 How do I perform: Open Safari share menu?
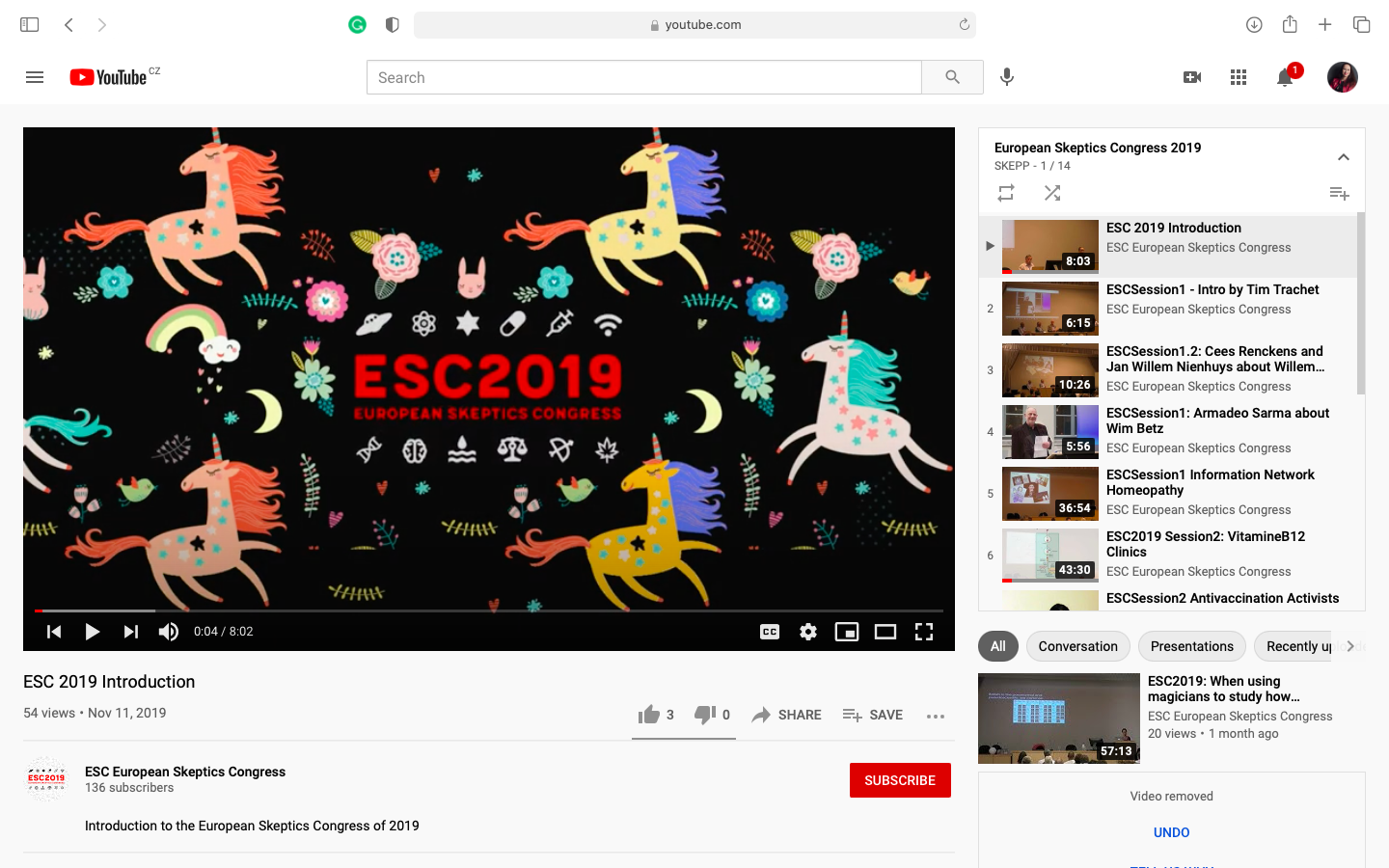coord(1290,24)
